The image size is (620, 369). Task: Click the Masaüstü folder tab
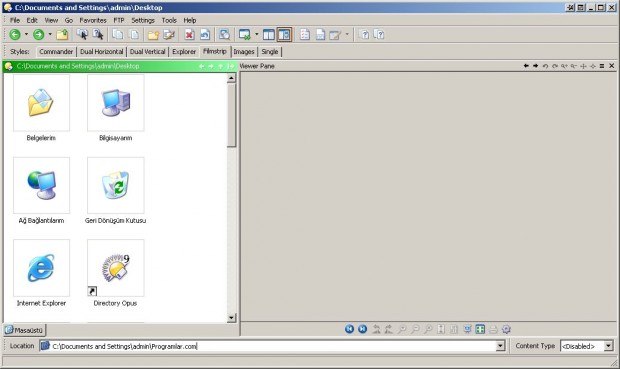click(25, 330)
